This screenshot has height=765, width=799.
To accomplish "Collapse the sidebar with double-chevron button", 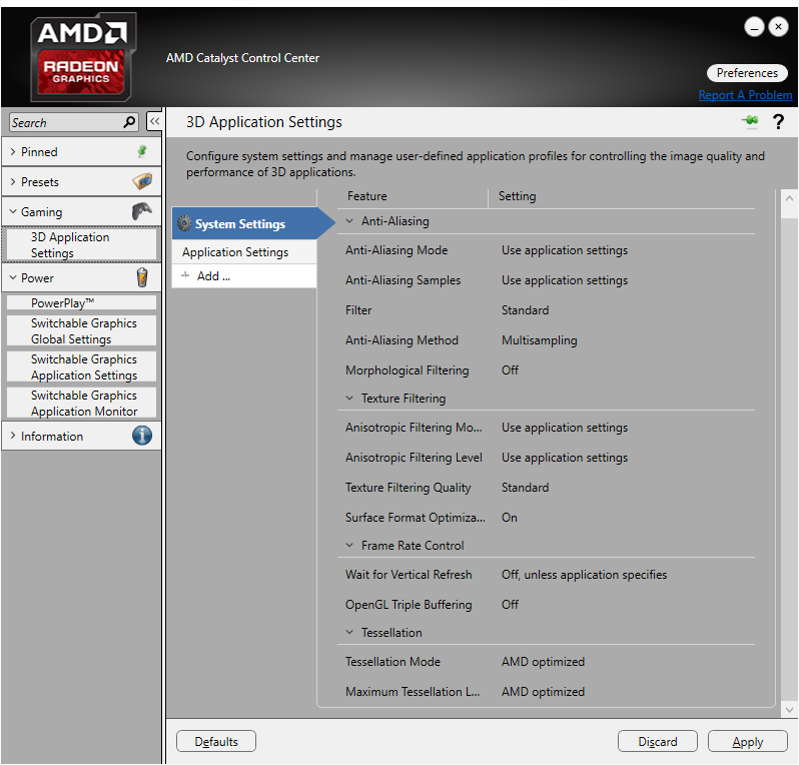I will tap(154, 121).
